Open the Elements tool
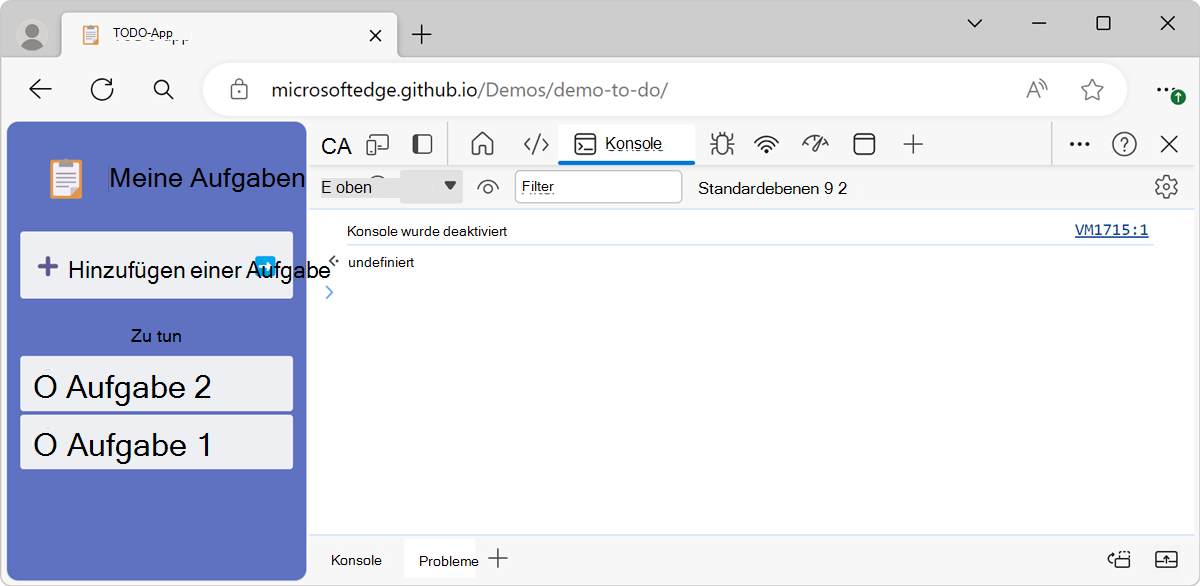The height and width of the screenshot is (586, 1200). click(536, 144)
